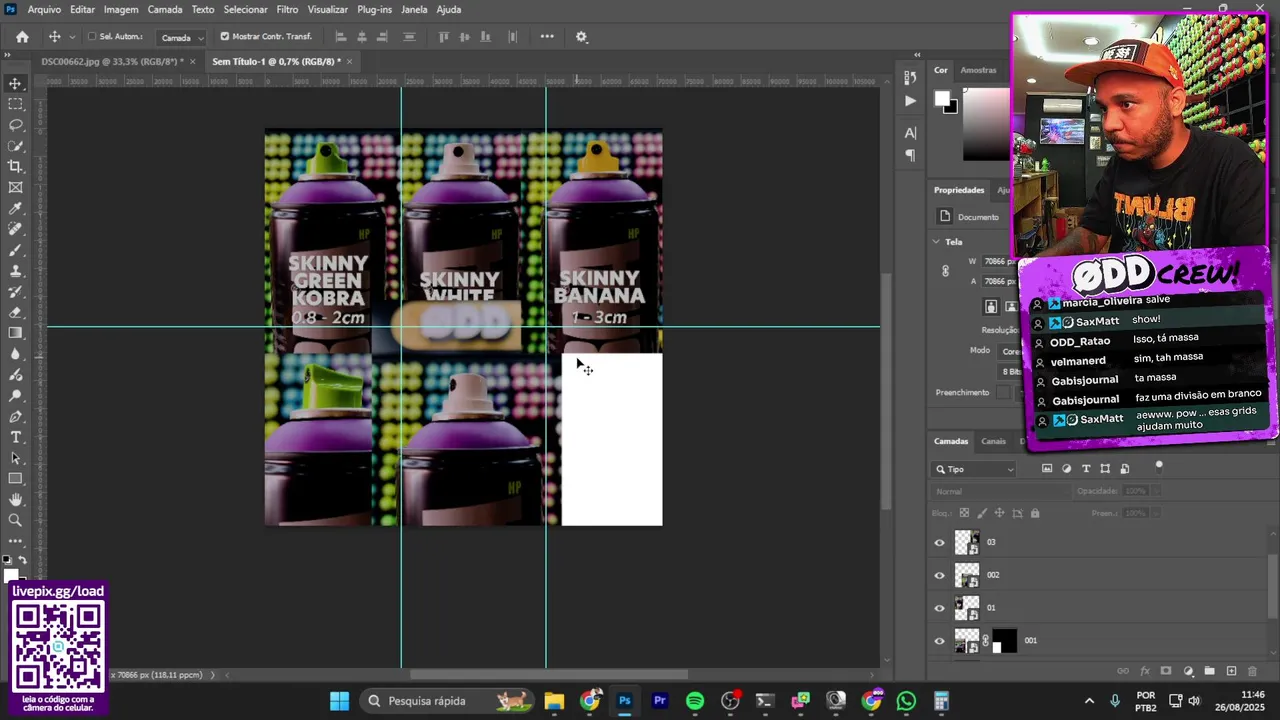Toggle the layer filter on/off switch
Viewport: 1280px width, 720px height.
[1159, 465]
